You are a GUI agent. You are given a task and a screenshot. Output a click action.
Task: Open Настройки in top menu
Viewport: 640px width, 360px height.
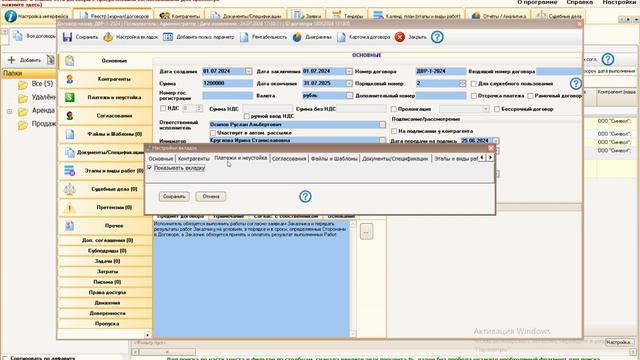620,2
